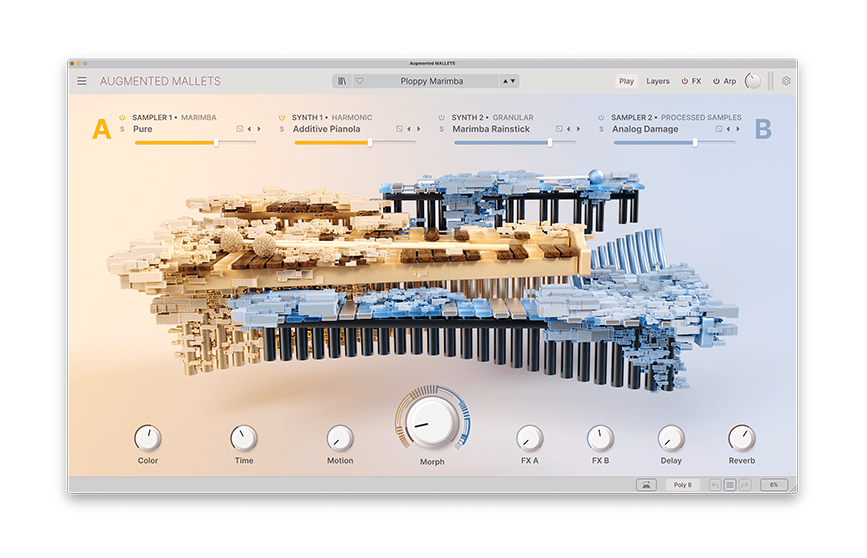Open the preset library browser icon
Image resolution: width=867 pixels, height=558 pixels.
[343, 81]
